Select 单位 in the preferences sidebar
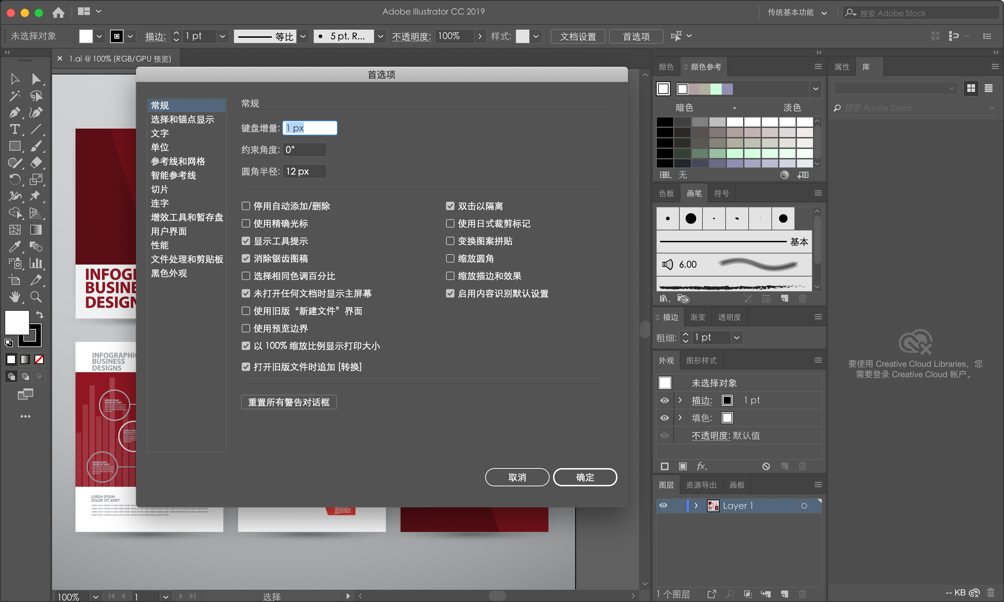 (158, 146)
